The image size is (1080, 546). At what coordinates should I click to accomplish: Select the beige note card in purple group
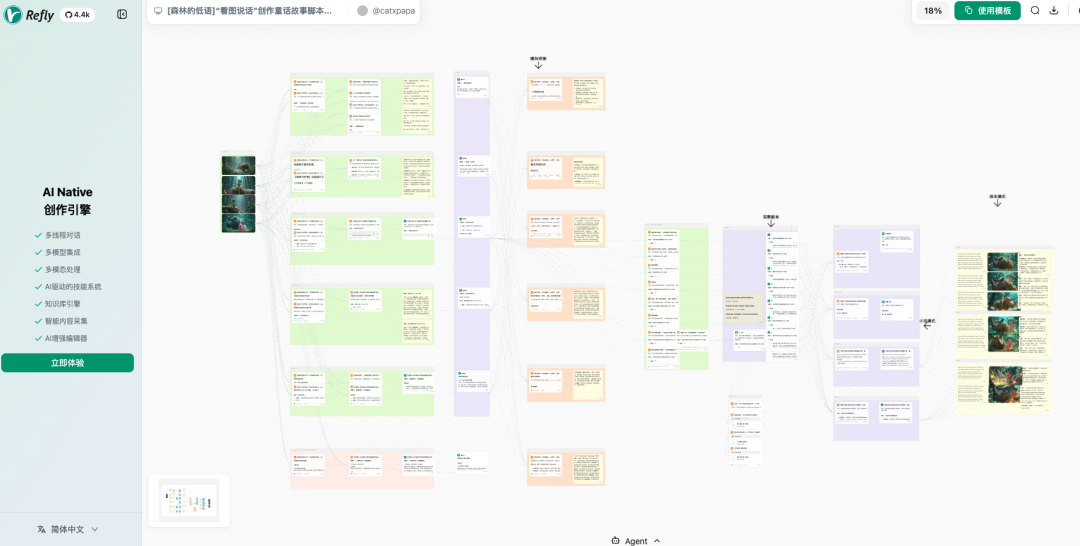pos(745,306)
